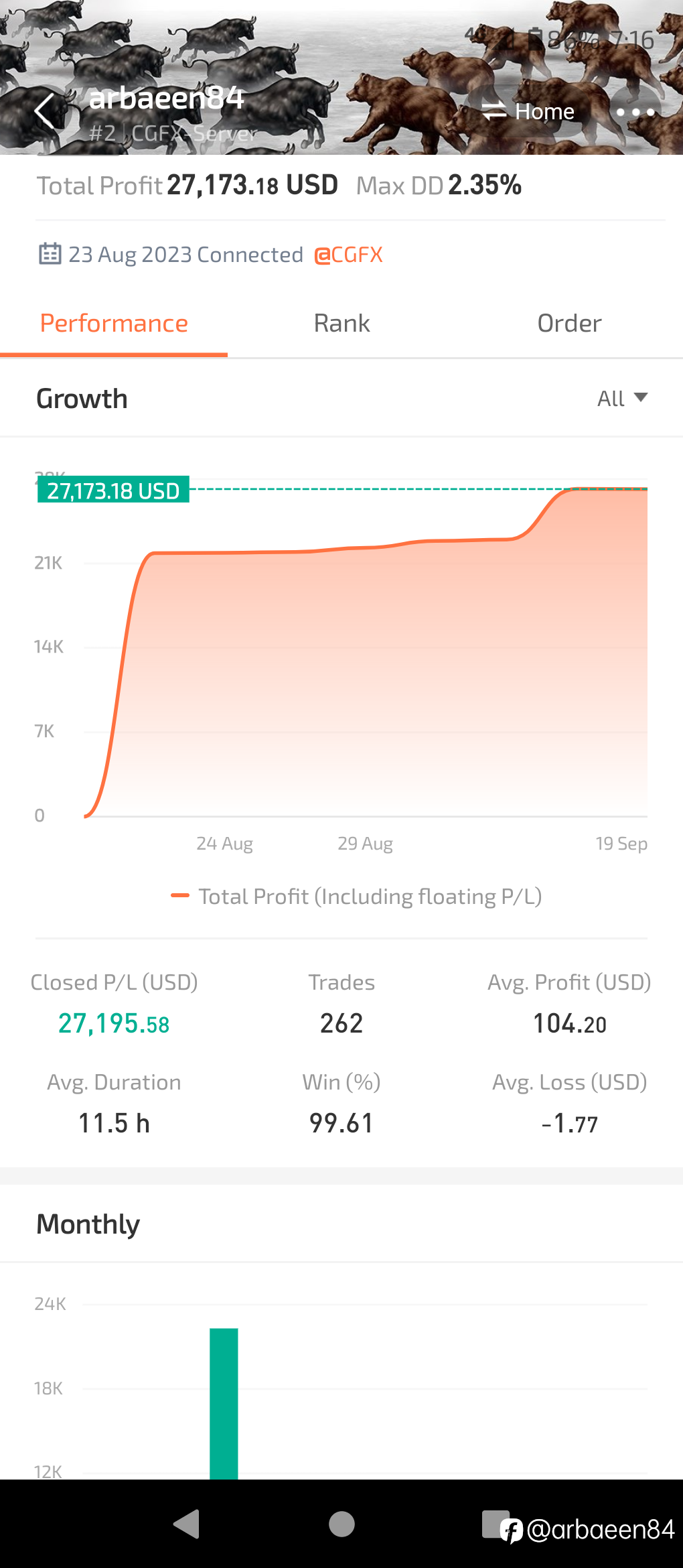
Task: Open the @CGFX broker link
Action: (348, 255)
